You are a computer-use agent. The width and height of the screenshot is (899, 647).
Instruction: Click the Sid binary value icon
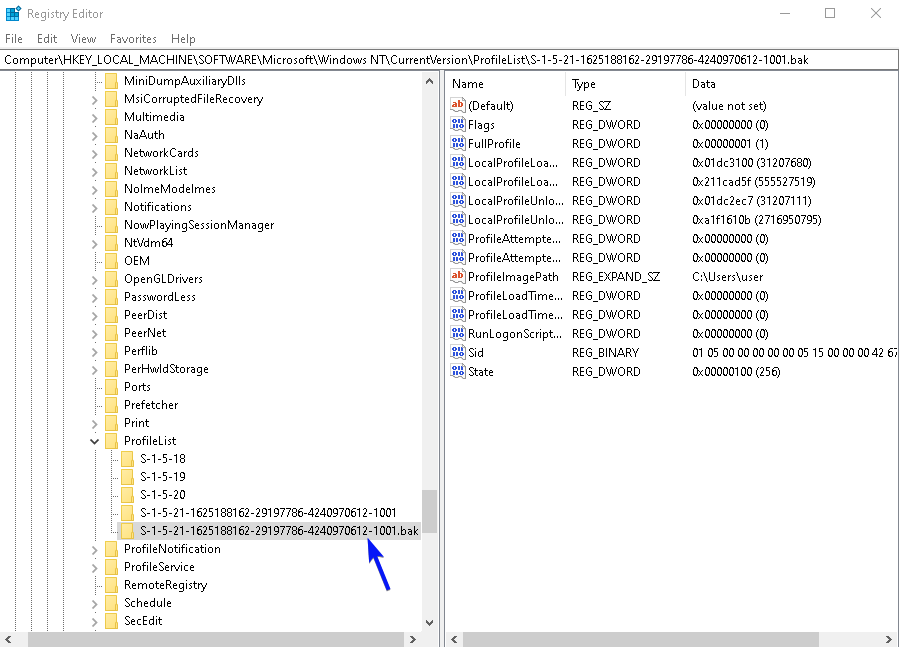pyautogui.click(x=458, y=353)
